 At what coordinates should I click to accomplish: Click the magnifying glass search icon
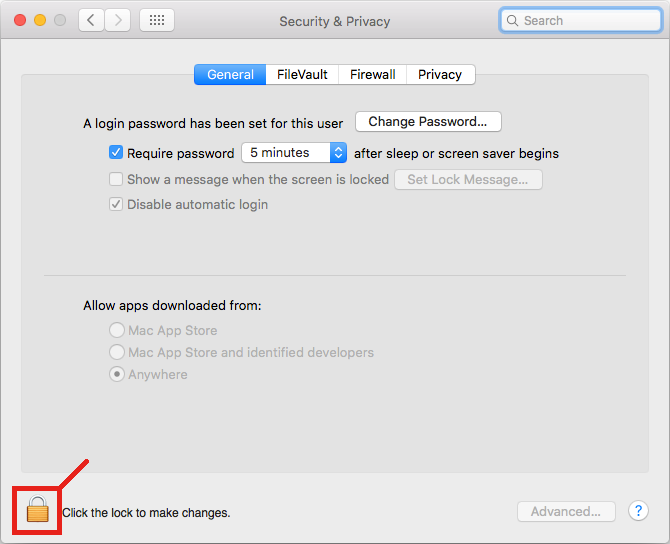[x=512, y=20]
